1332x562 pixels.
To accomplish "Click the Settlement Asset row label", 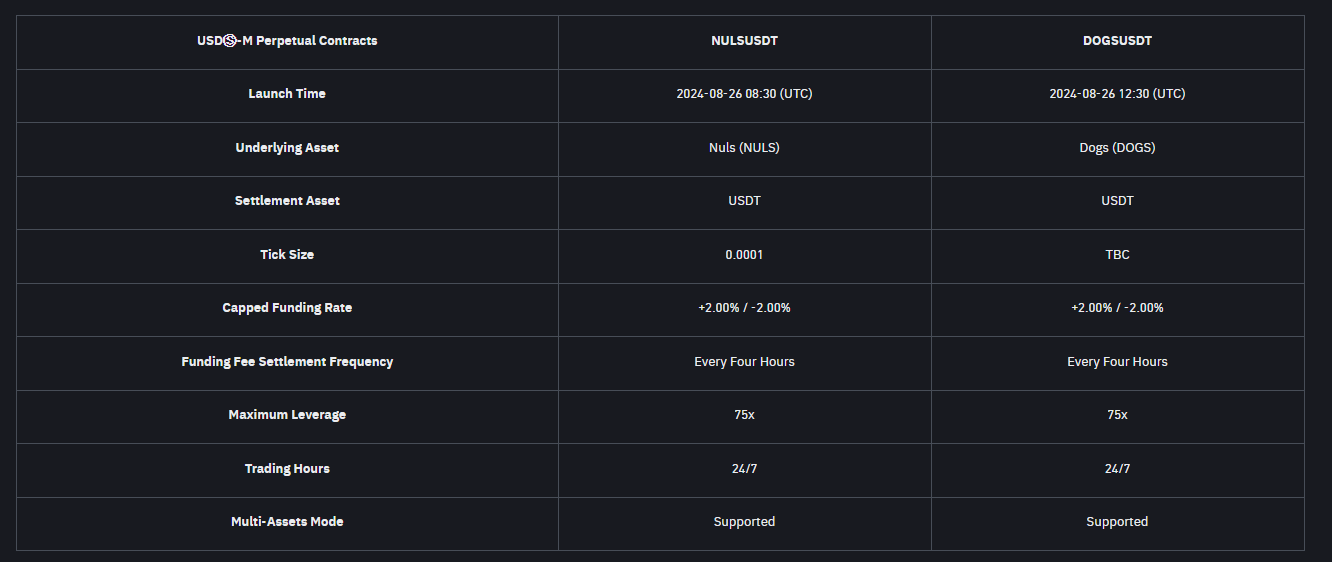I will point(287,201).
